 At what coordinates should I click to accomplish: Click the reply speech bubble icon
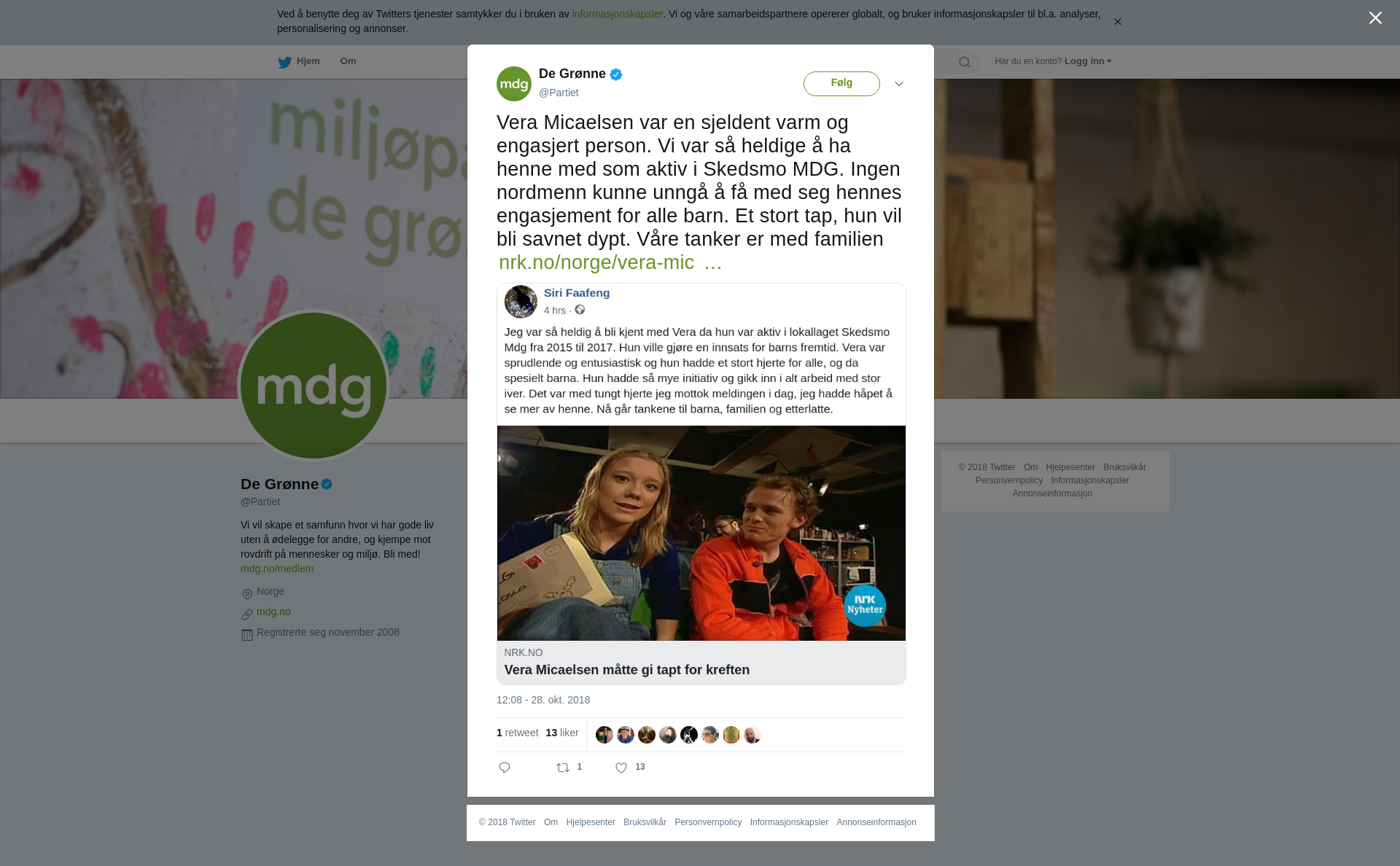505,768
